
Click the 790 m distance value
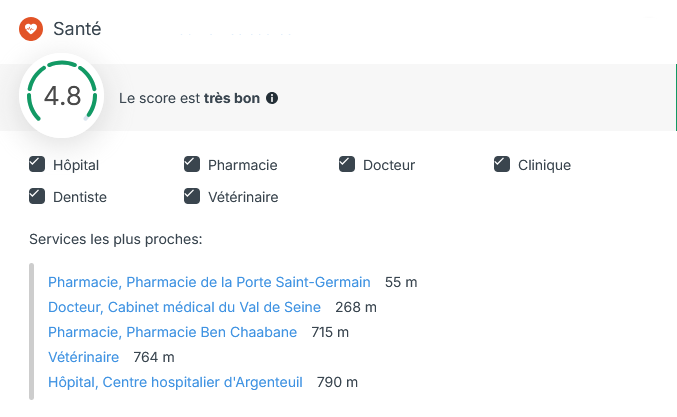(x=337, y=382)
